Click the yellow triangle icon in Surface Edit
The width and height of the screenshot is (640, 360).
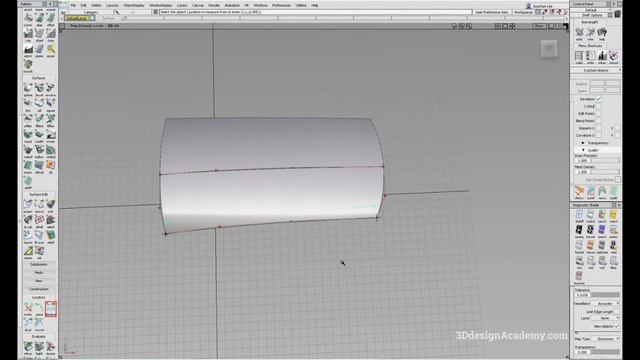pos(28,252)
